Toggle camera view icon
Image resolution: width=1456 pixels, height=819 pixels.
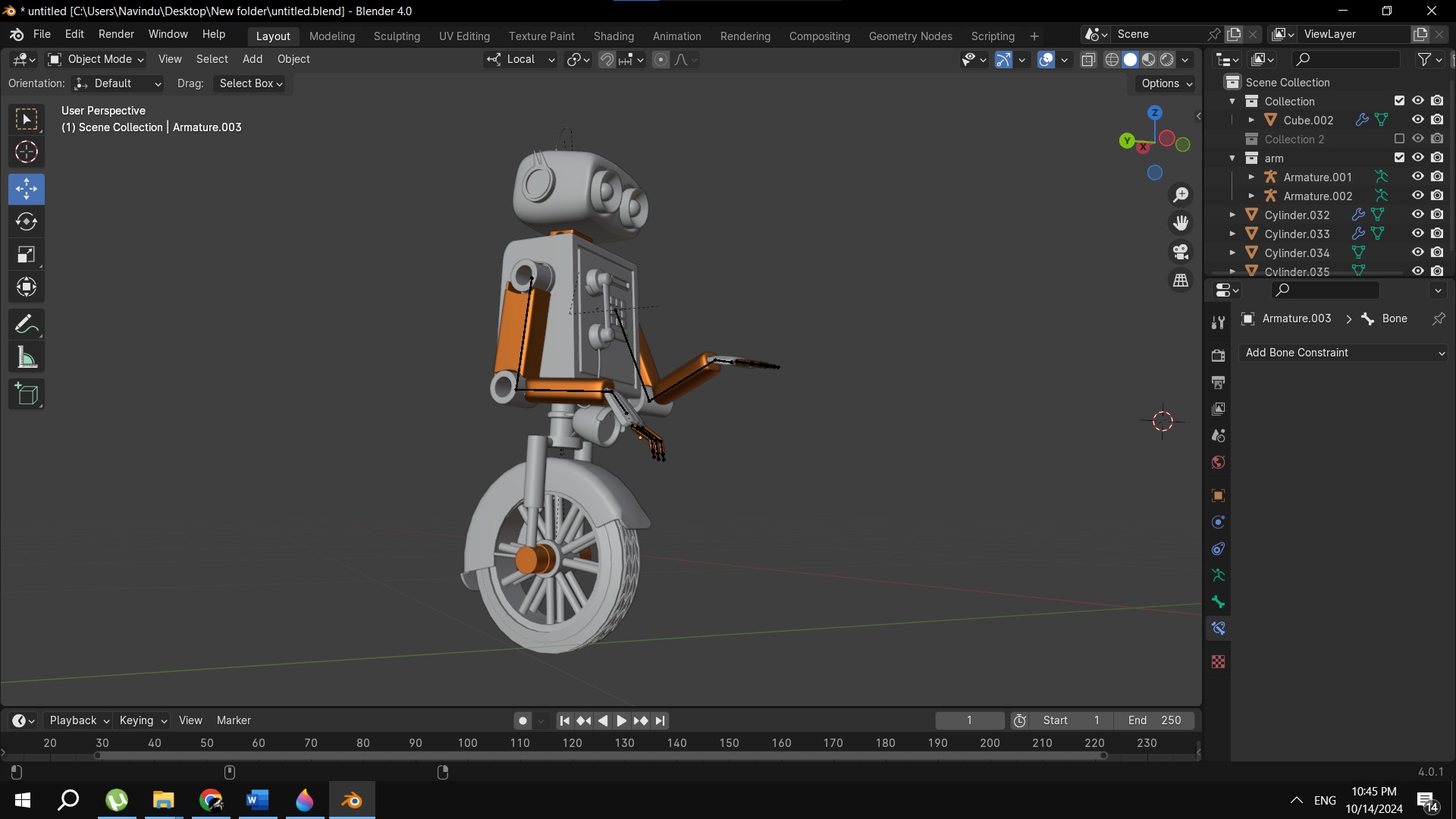click(1181, 252)
